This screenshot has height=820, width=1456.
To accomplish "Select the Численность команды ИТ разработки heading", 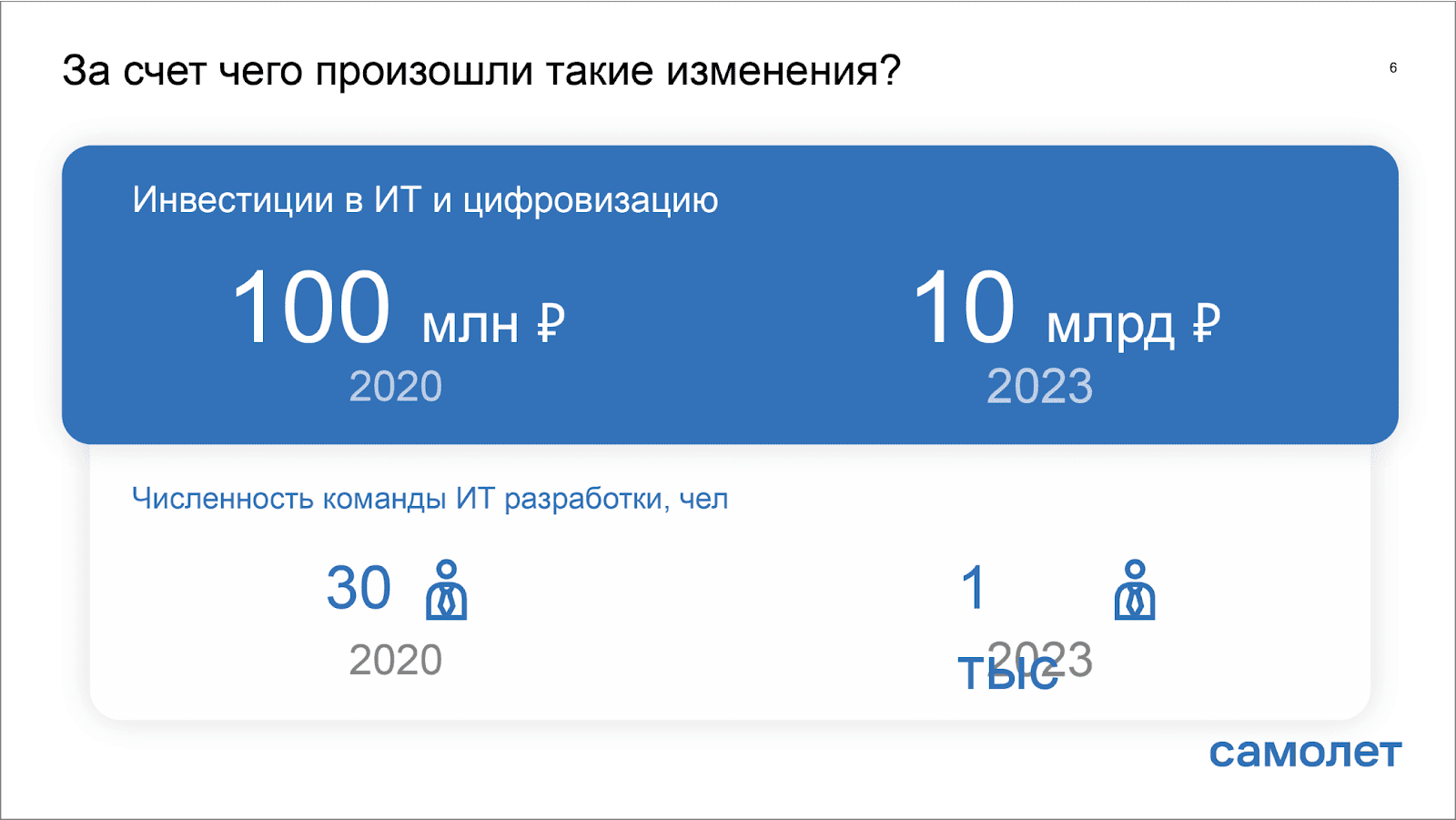I will point(430,499).
